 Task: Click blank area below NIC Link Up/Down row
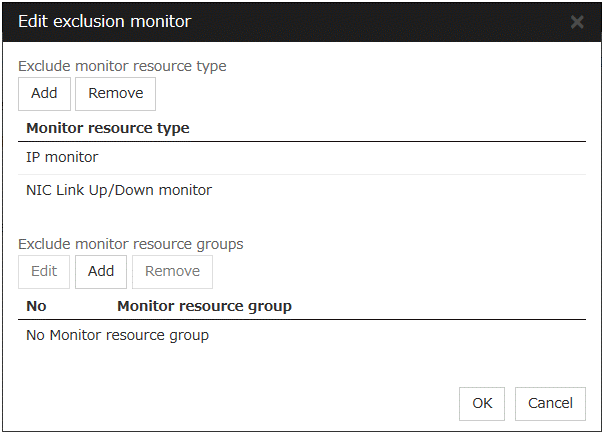300,218
